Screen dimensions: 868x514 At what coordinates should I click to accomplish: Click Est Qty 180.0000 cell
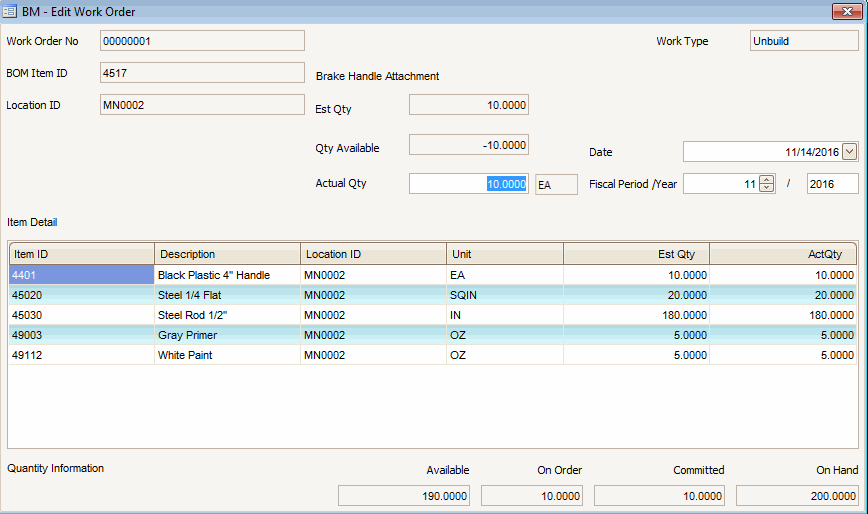637,315
